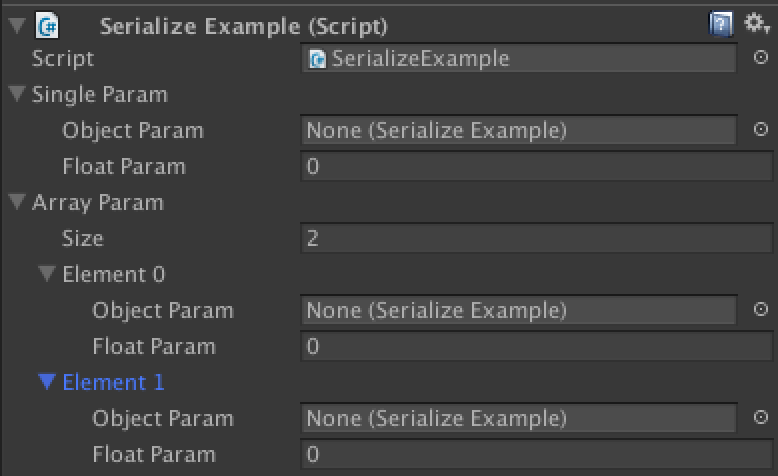Collapse the Element 1 foldout arrow

47,381
